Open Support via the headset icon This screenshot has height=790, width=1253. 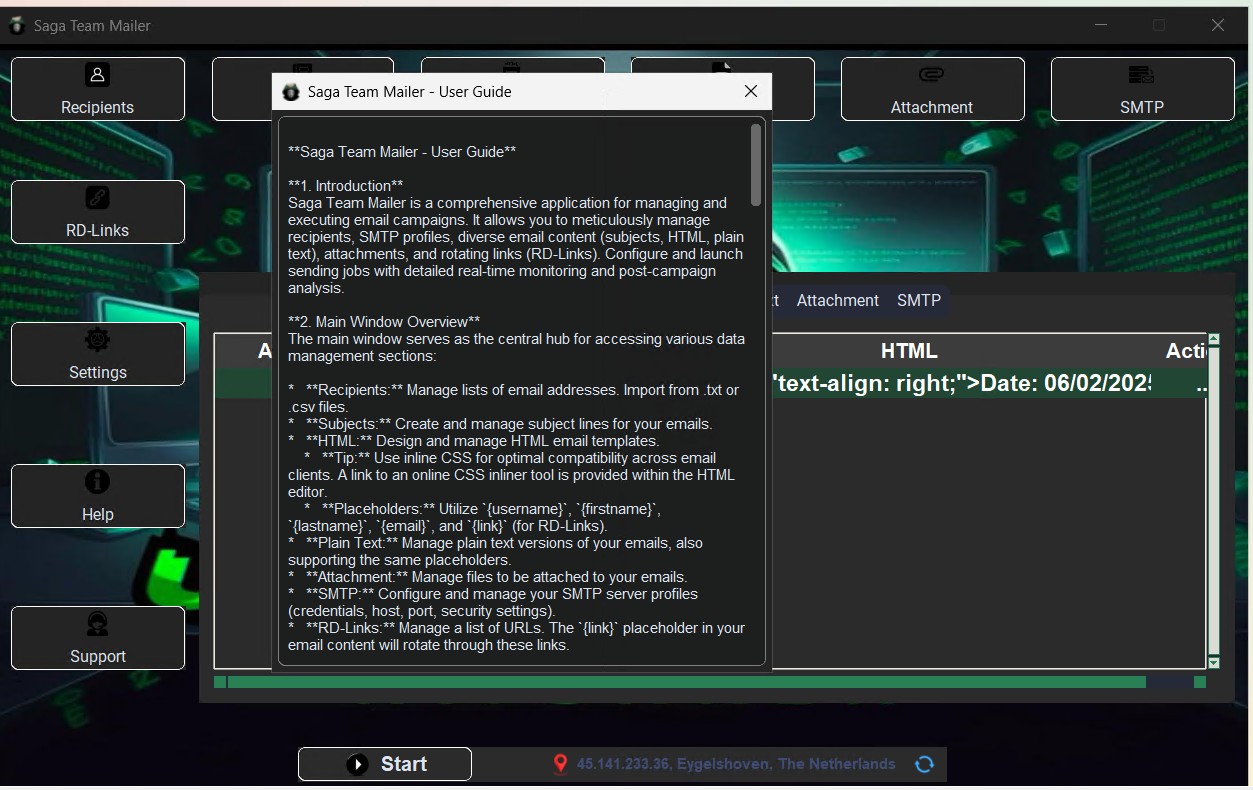click(97, 623)
